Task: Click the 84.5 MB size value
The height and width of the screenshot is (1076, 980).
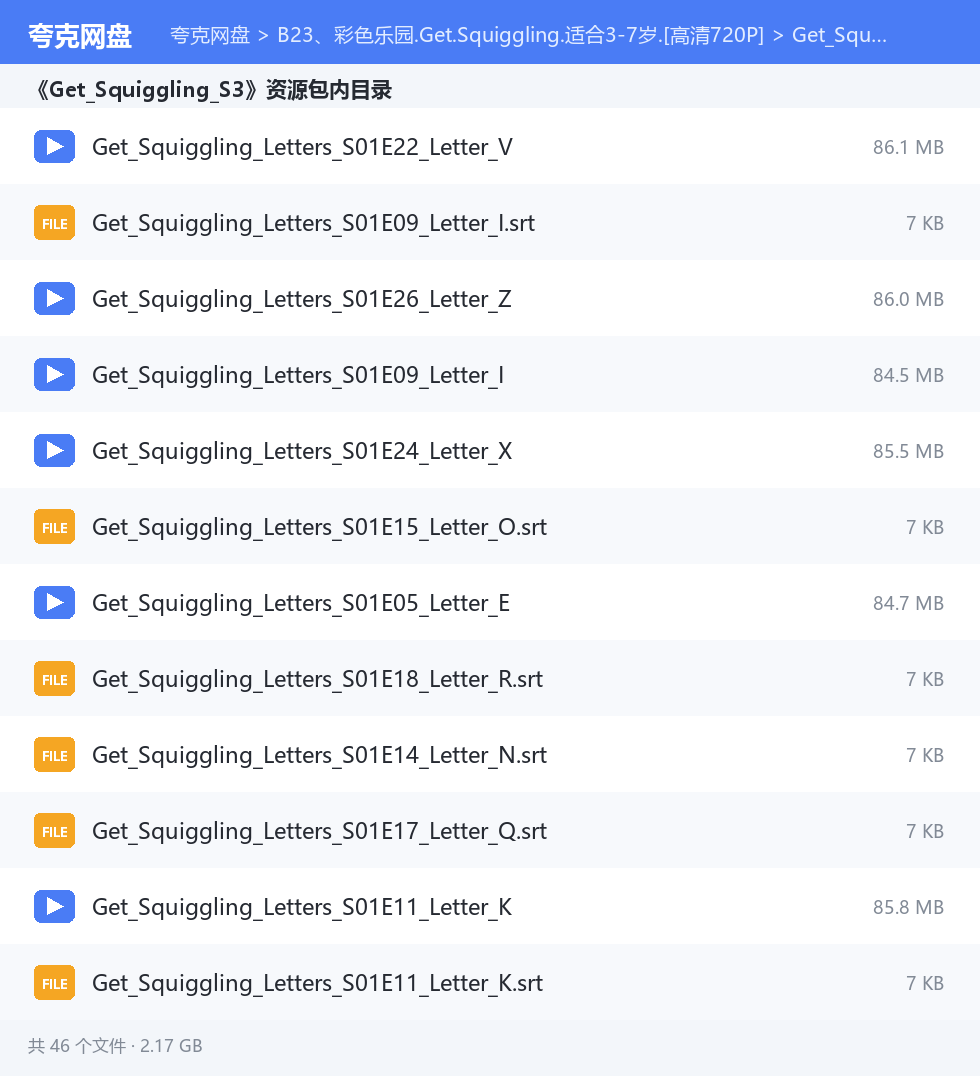Action: [908, 375]
